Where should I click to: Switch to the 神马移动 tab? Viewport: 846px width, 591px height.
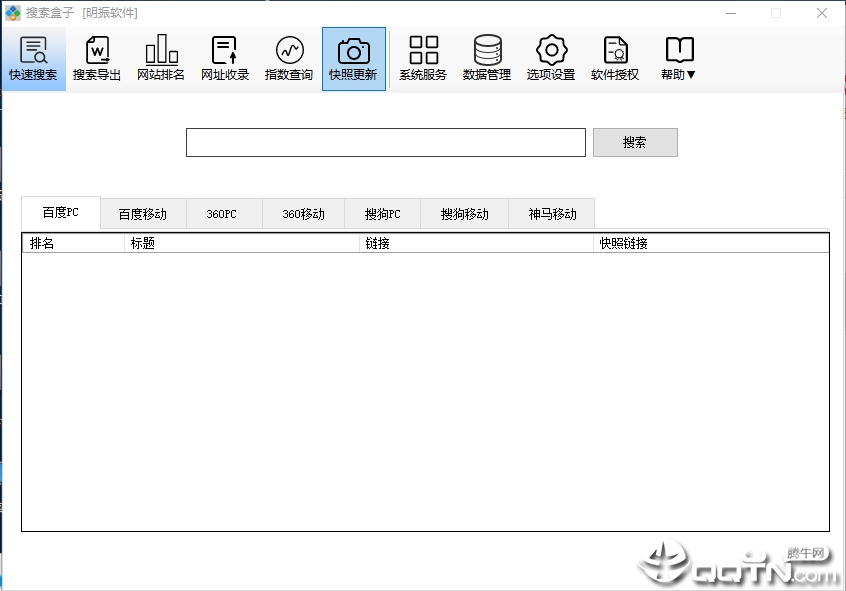click(x=552, y=214)
